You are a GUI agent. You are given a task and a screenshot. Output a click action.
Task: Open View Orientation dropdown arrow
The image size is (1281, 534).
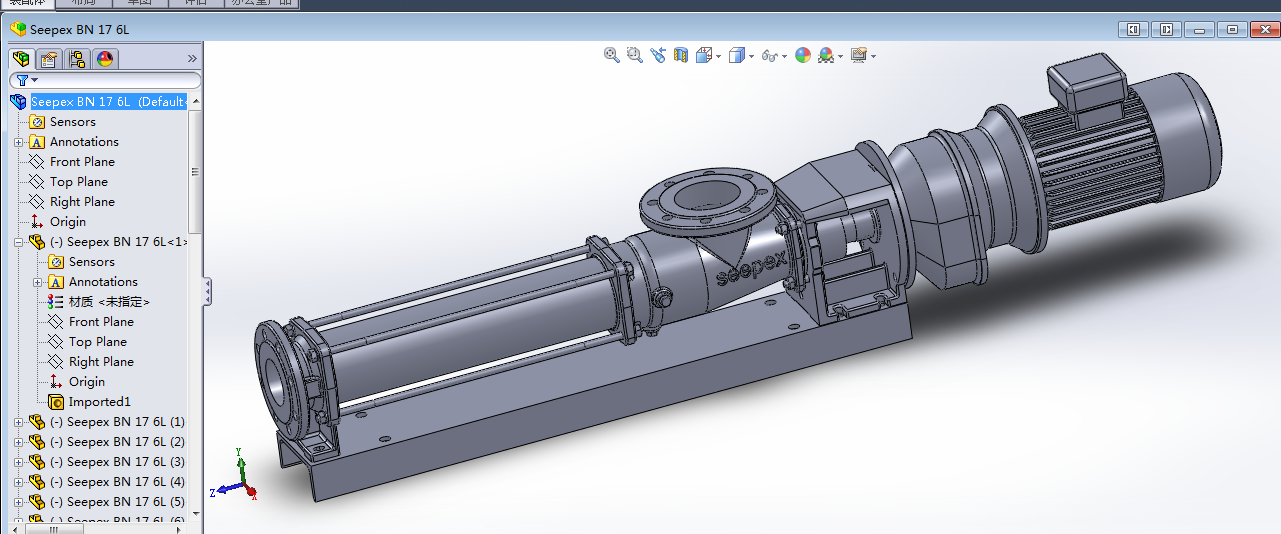point(719,56)
